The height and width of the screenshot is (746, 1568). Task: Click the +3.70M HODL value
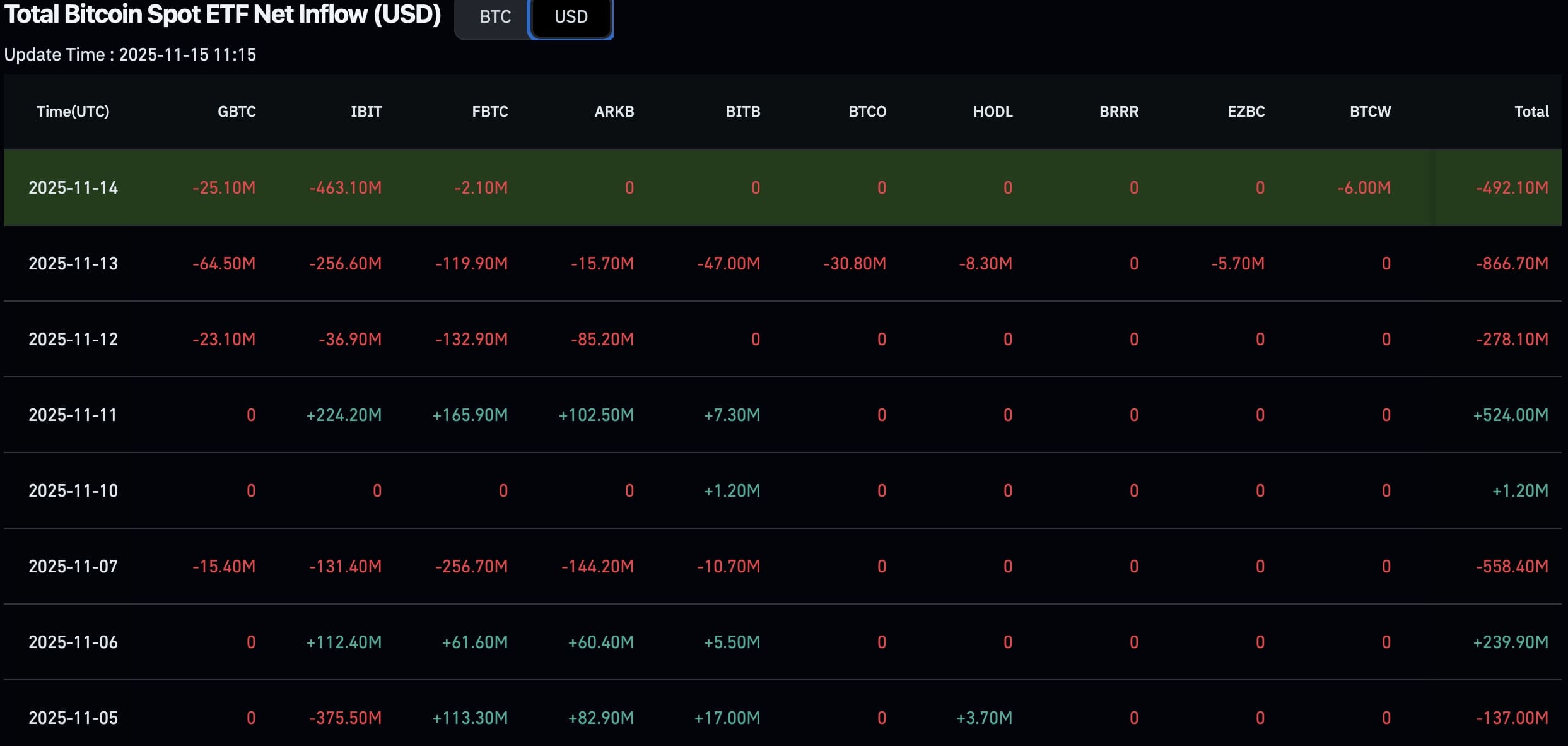click(x=984, y=718)
